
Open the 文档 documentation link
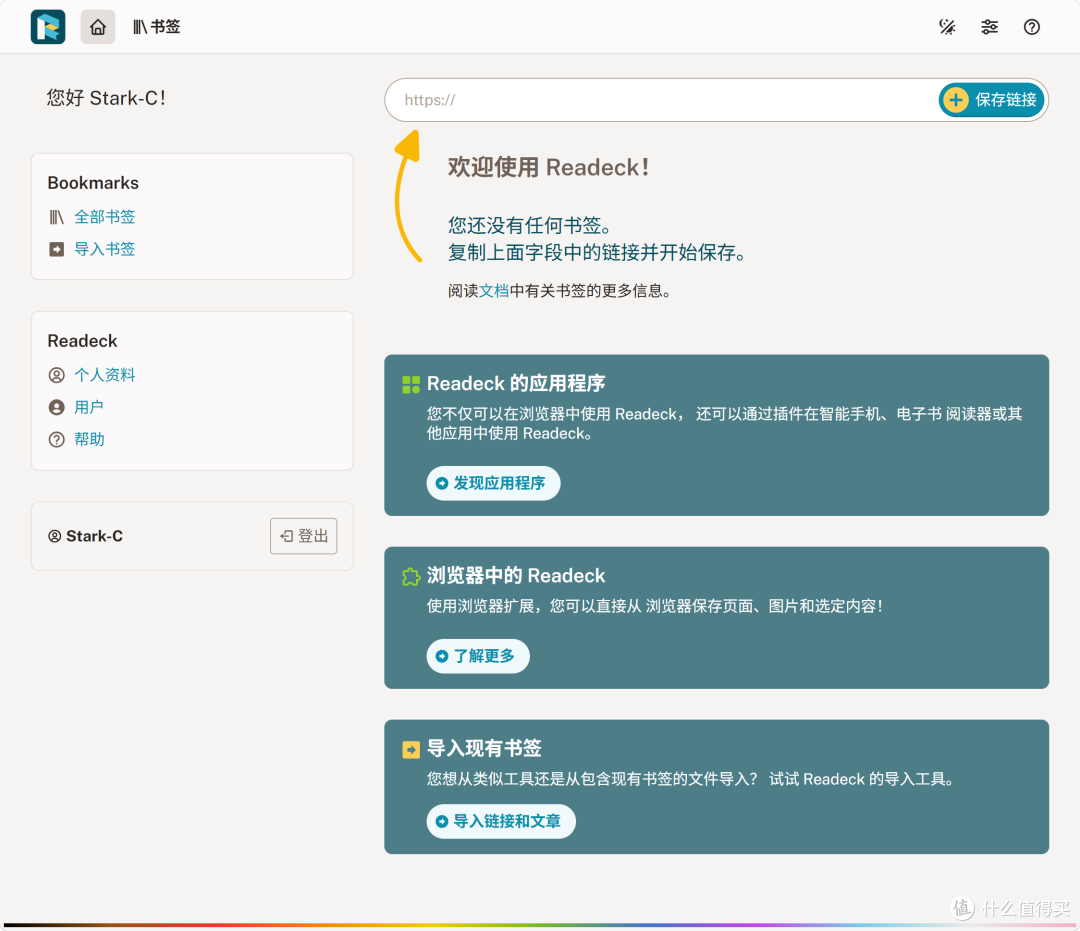(494, 291)
